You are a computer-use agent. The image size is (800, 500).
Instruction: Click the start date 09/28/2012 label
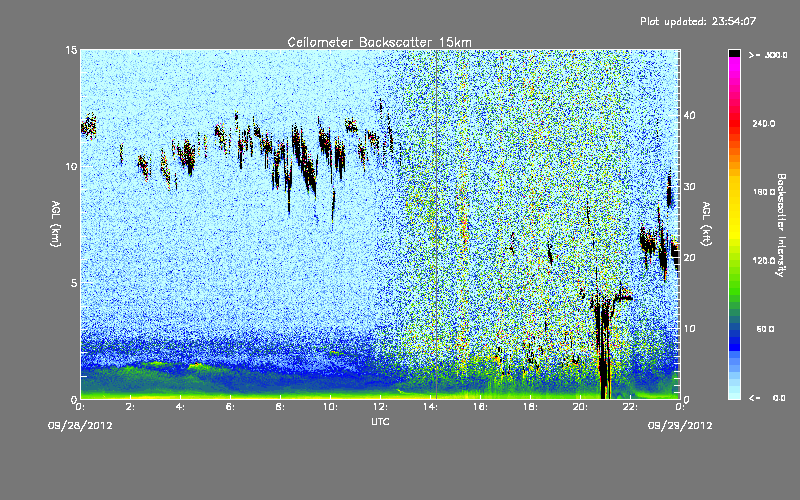(80, 426)
